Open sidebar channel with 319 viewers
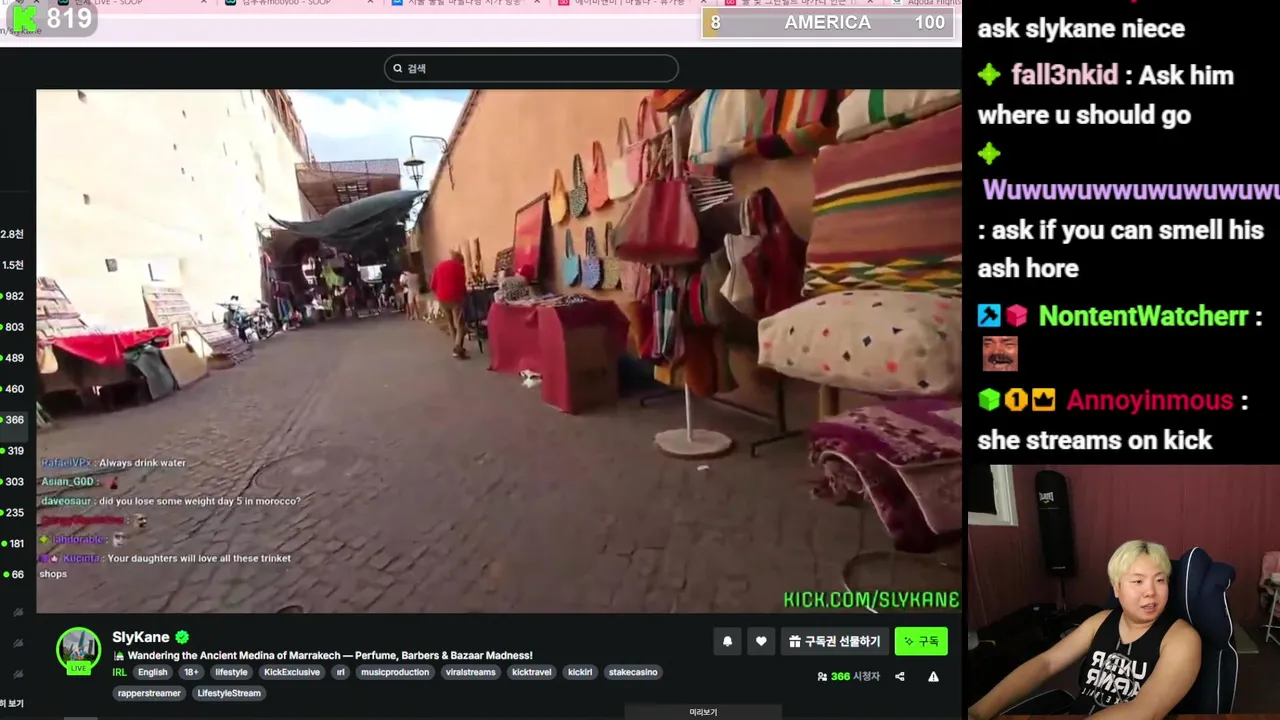Image resolution: width=1280 pixels, height=720 pixels. pos(14,451)
